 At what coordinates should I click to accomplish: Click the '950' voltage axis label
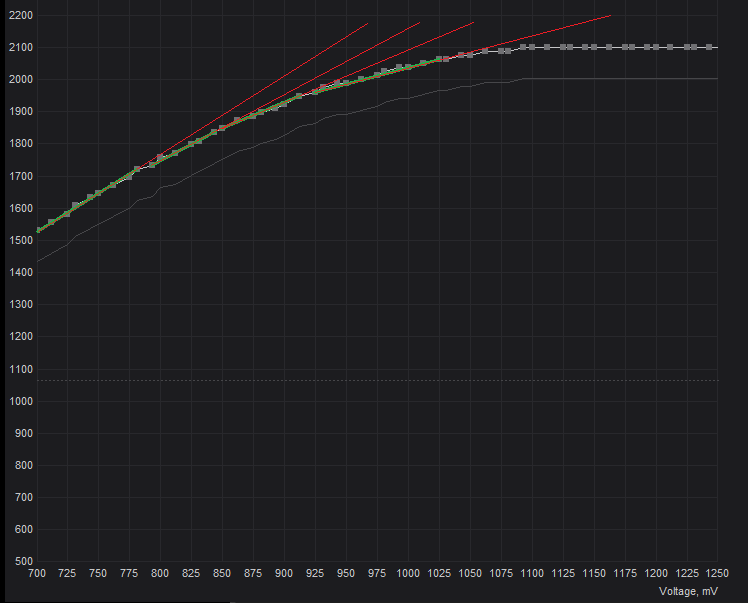click(x=346, y=573)
